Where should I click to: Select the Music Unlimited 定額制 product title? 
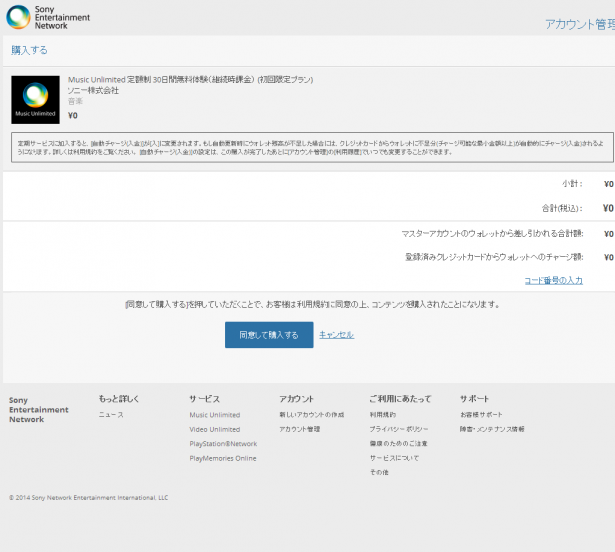pyautogui.click(x=190, y=80)
